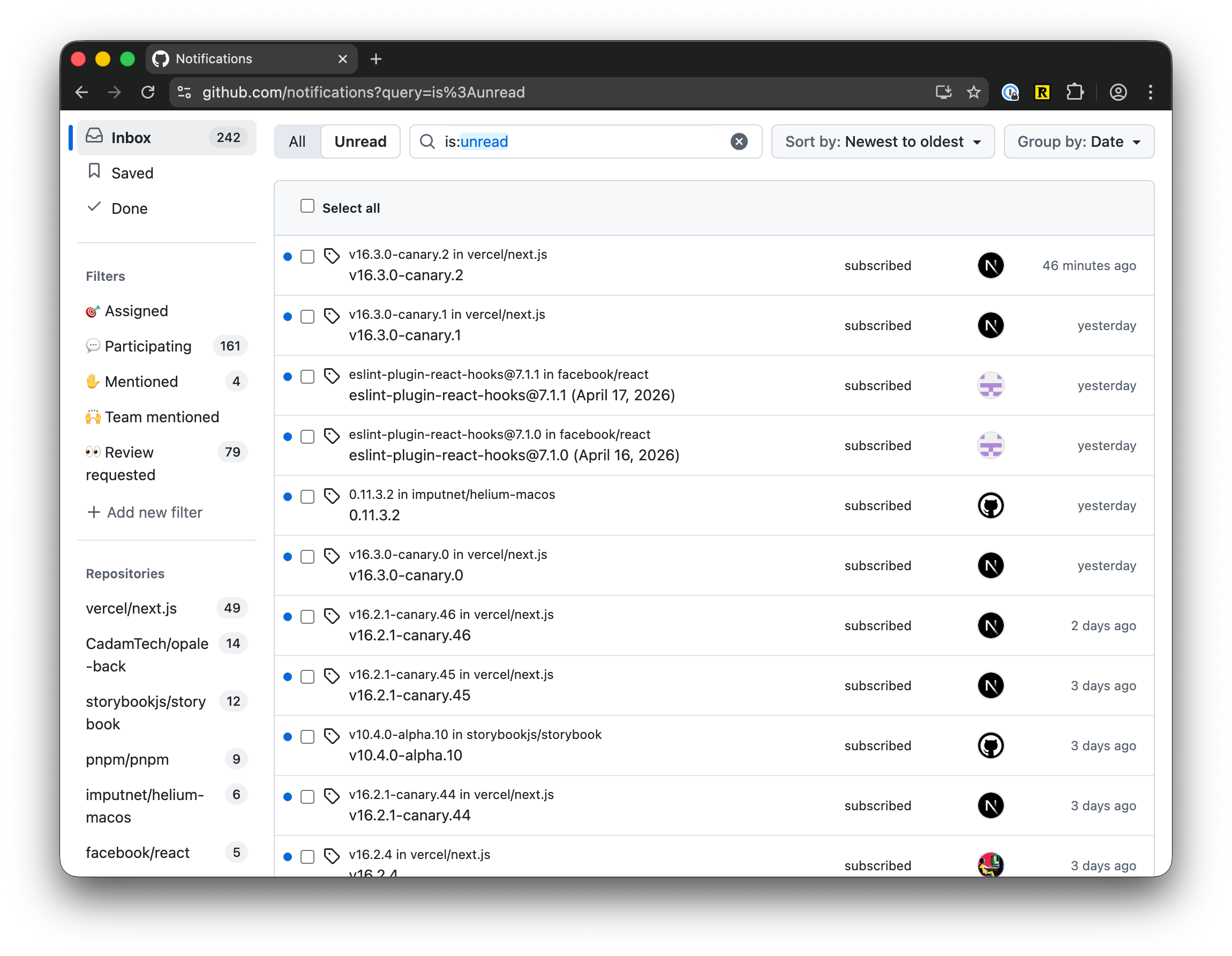1232x956 pixels.
Task: Filter by facebook/react repository
Action: tap(167, 852)
